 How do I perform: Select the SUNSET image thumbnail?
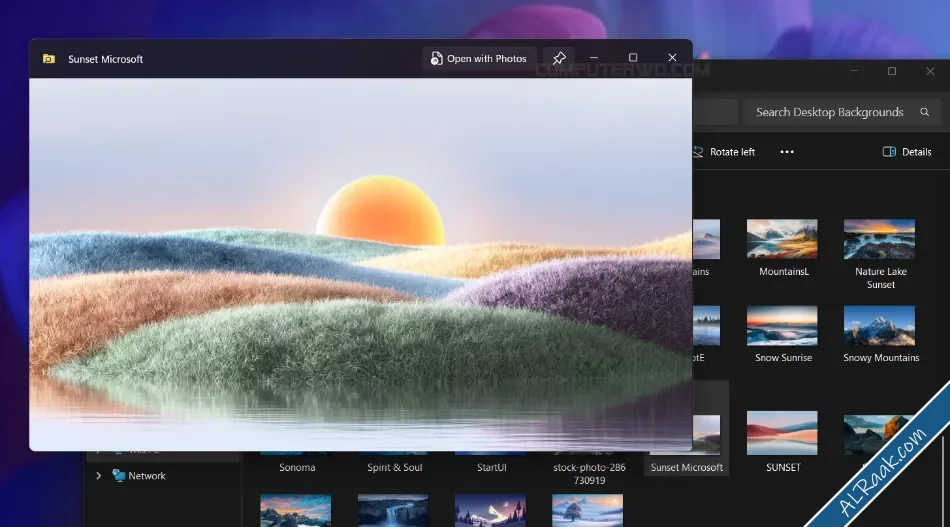(x=782, y=433)
